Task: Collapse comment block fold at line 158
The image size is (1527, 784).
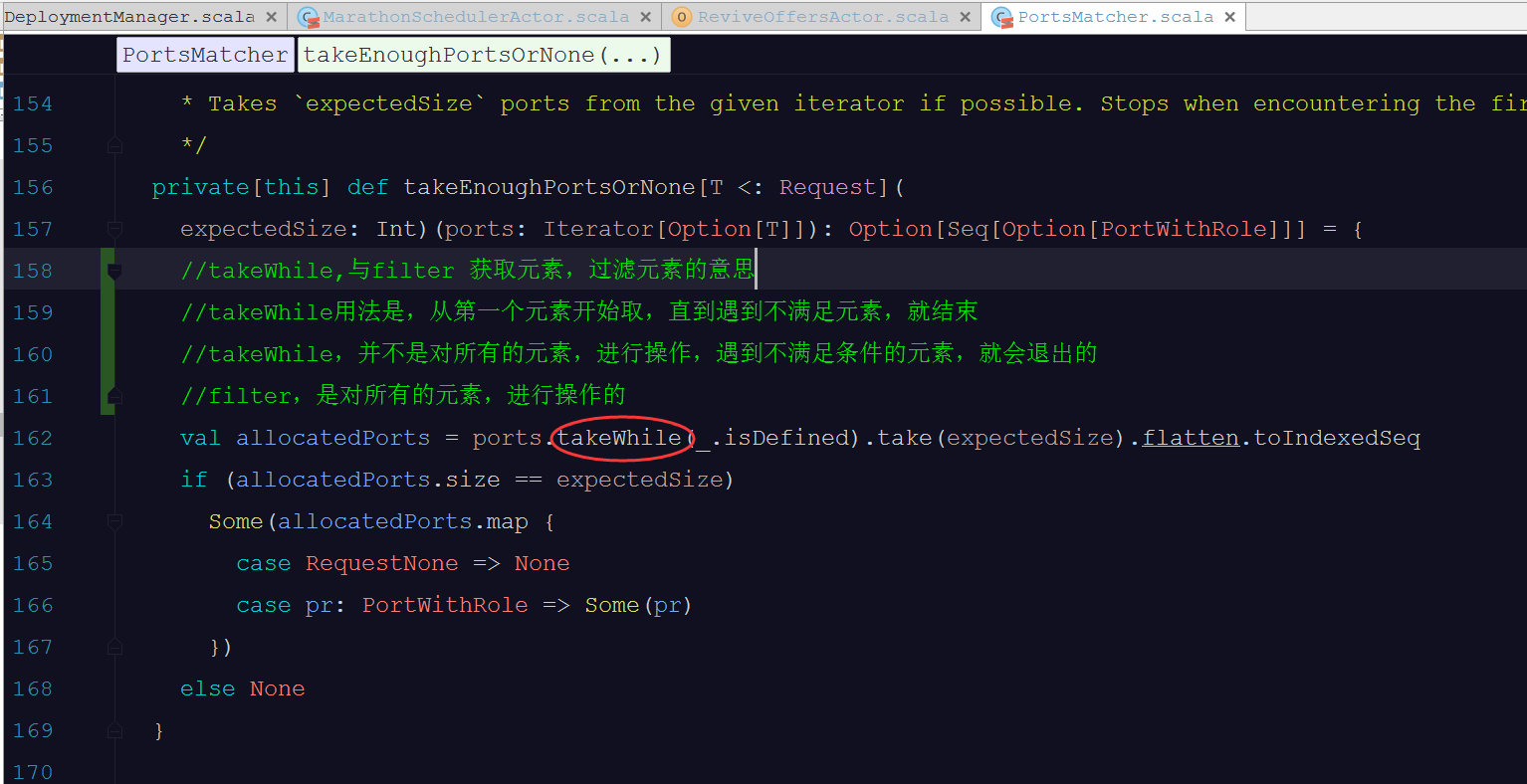Action: (x=114, y=271)
